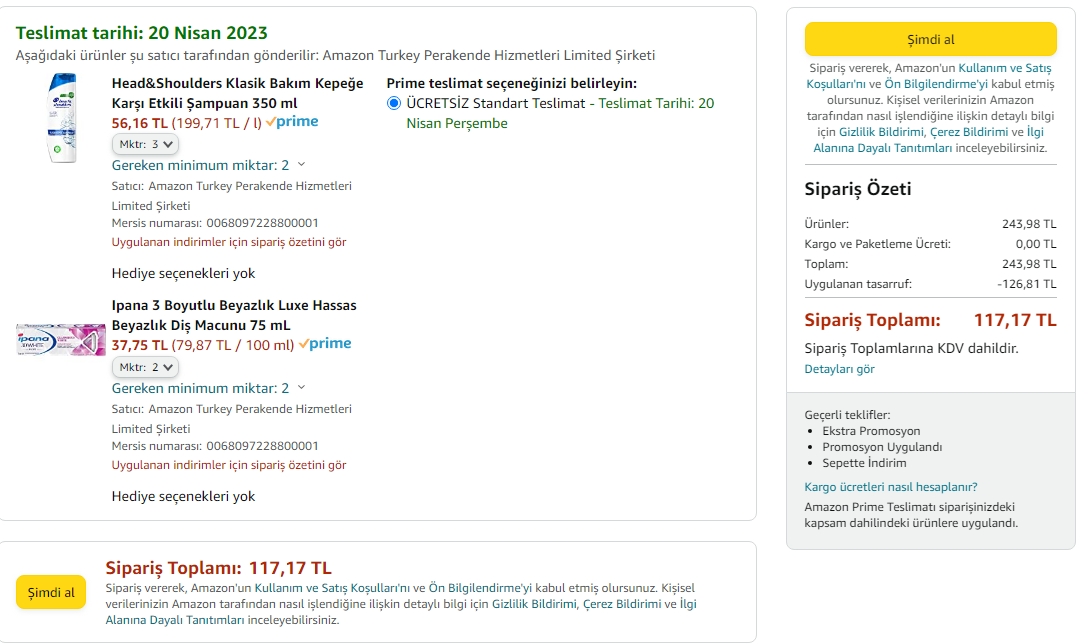1081x644 pixels.
Task: Click Mersis numarası under Ipana item
Action: [x=215, y=446]
